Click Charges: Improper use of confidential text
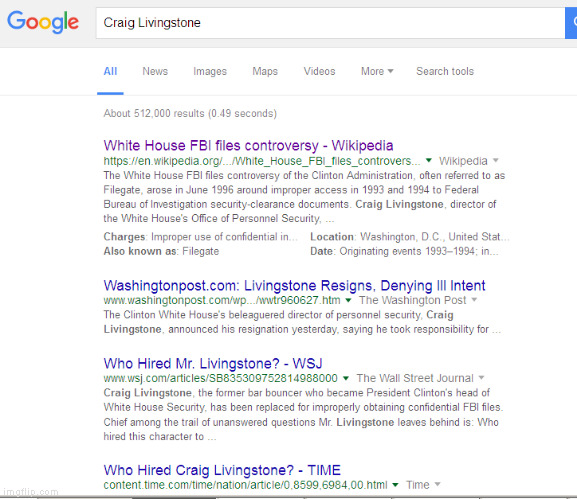This screenshot has height=499, width=577. pyautogui.click(x=201, y=237)
